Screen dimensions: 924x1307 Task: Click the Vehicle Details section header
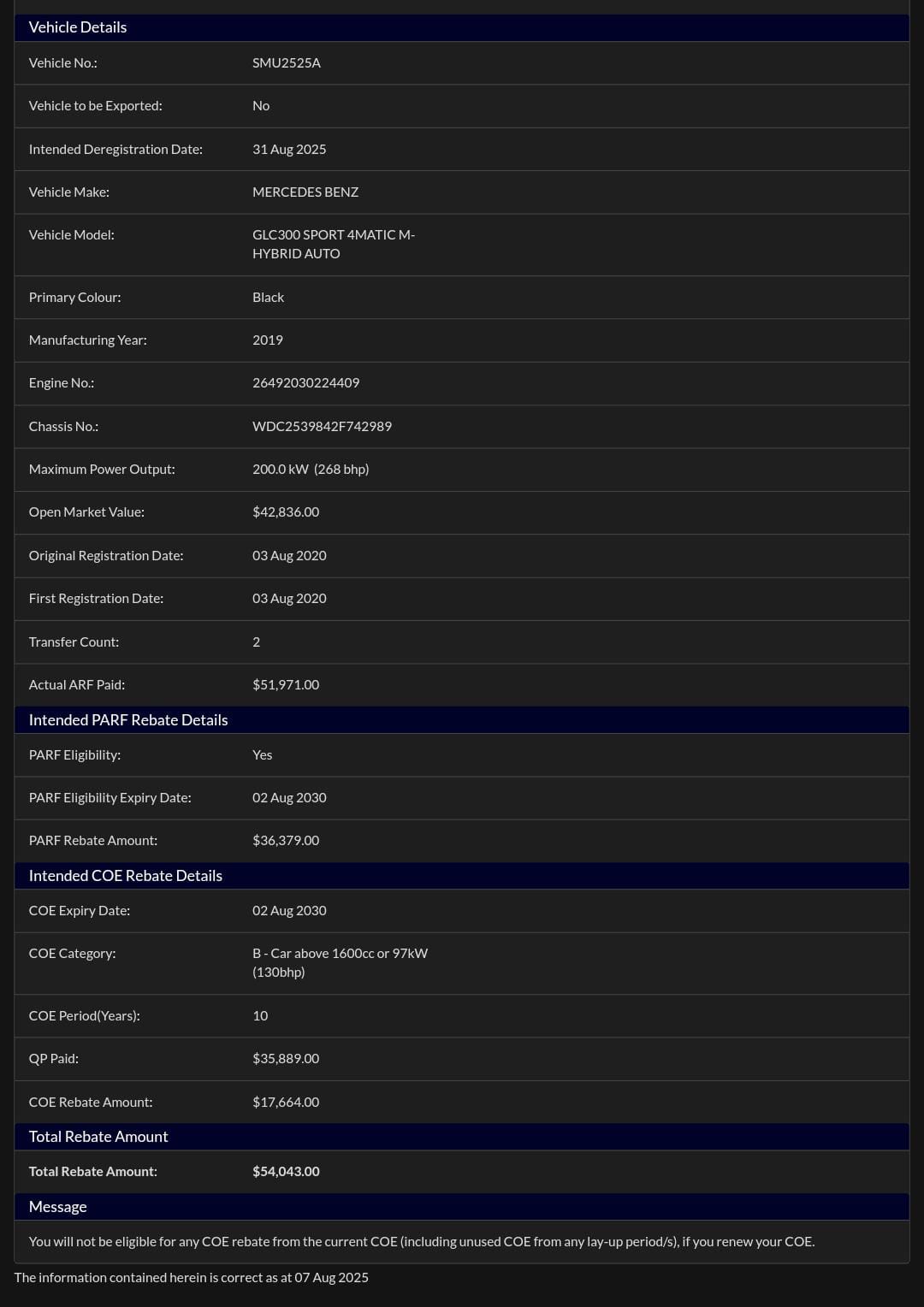[78, 27]
